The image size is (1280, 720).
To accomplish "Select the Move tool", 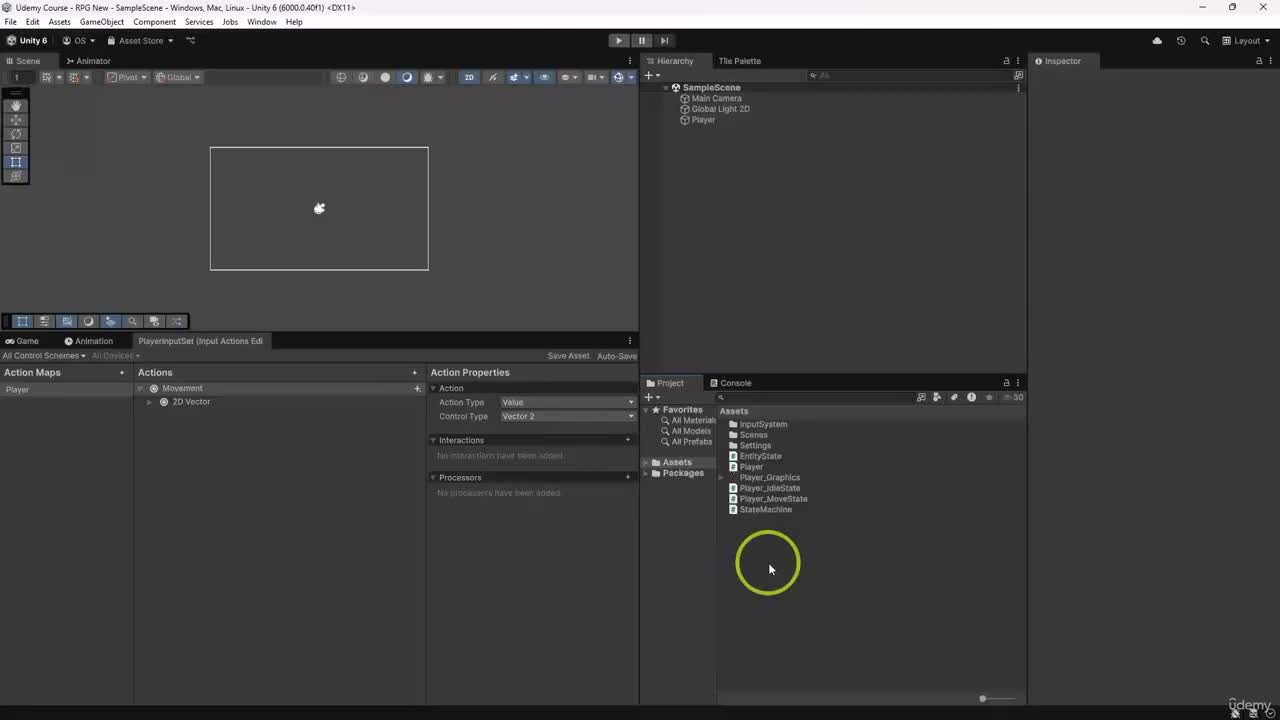I will (x=16, y=120).
